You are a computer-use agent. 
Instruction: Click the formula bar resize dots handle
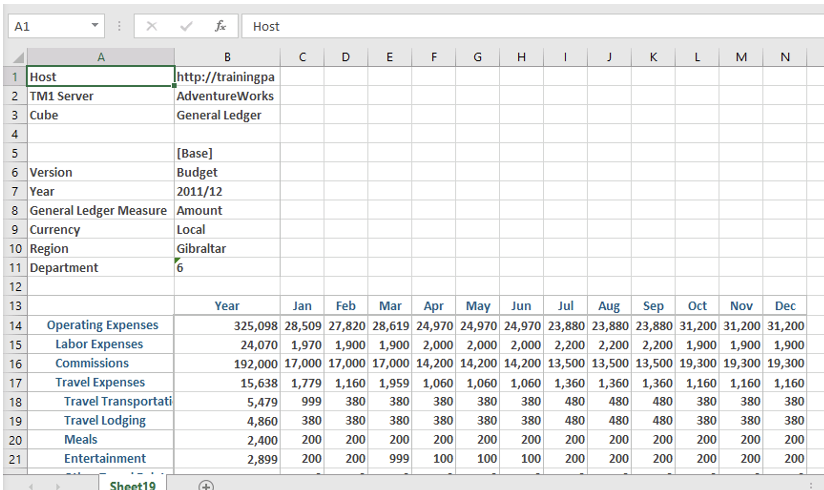pyautogui.click(x=120, y=26)
